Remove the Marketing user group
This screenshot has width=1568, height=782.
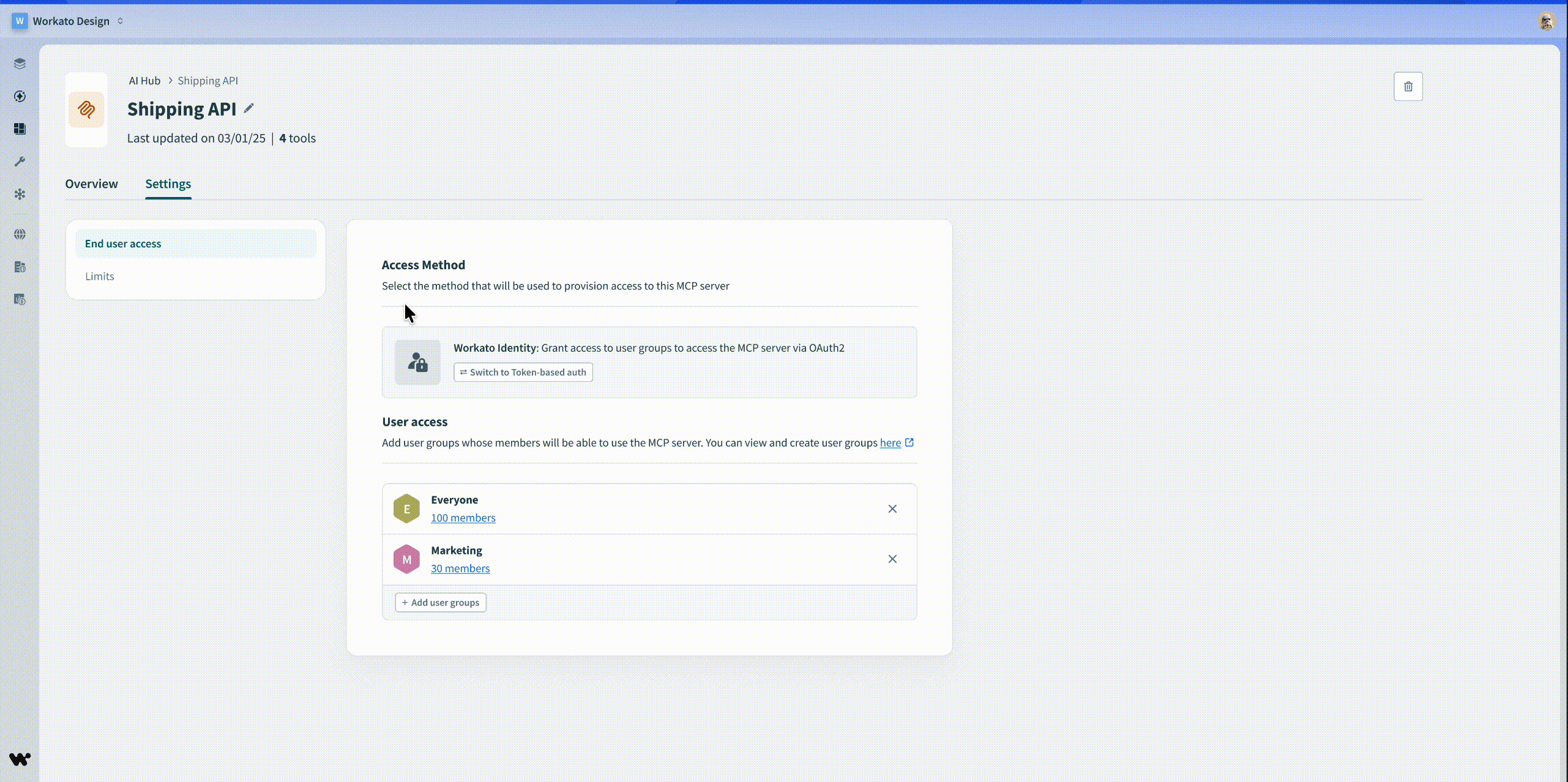892,559
